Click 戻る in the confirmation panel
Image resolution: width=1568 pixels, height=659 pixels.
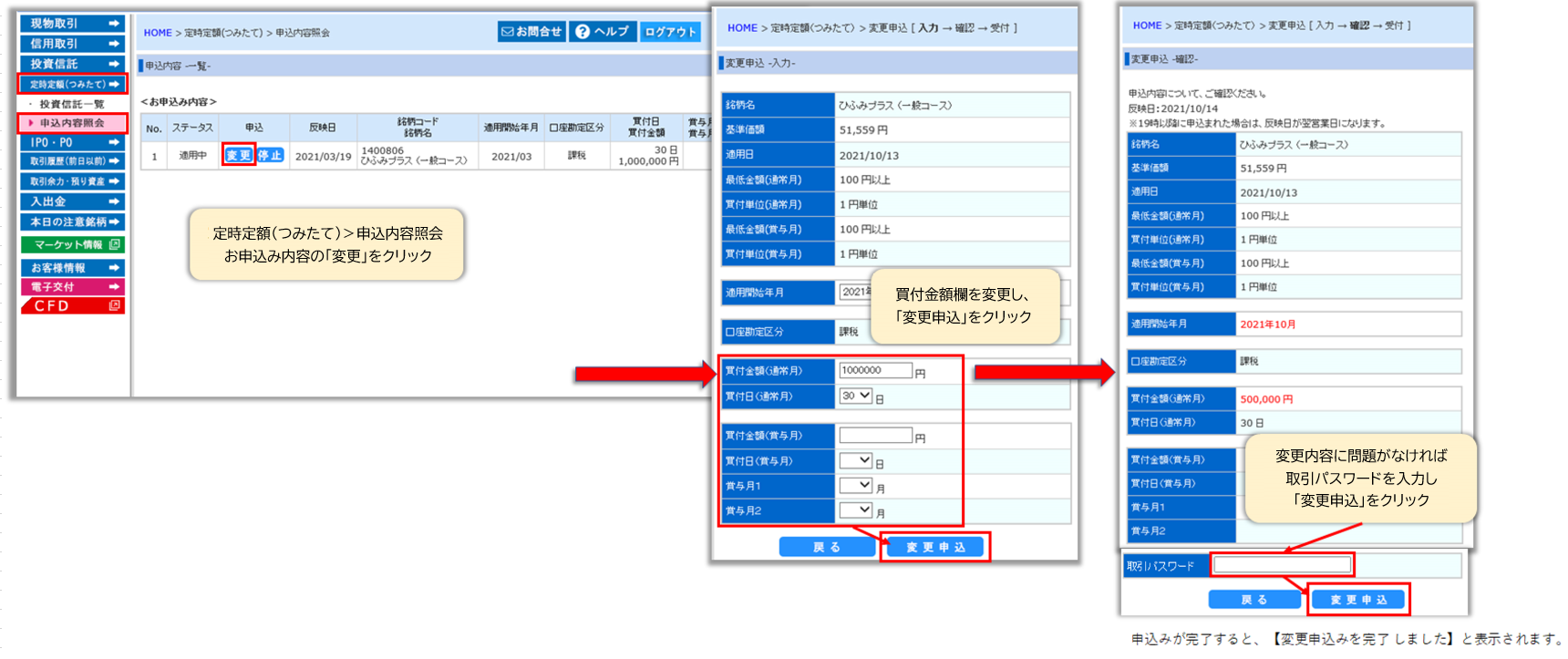point(1254,600)
